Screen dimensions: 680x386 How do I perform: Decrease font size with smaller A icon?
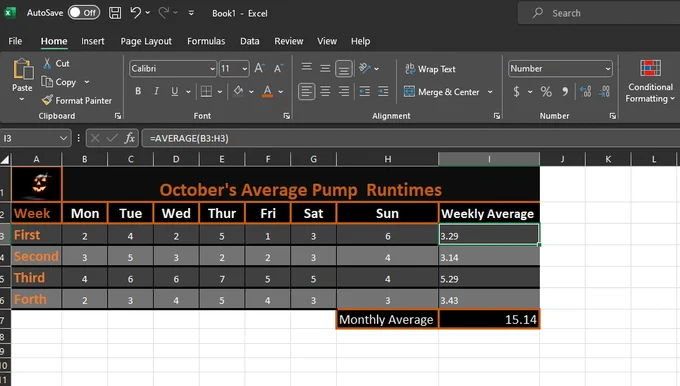(x=278, y=69)
